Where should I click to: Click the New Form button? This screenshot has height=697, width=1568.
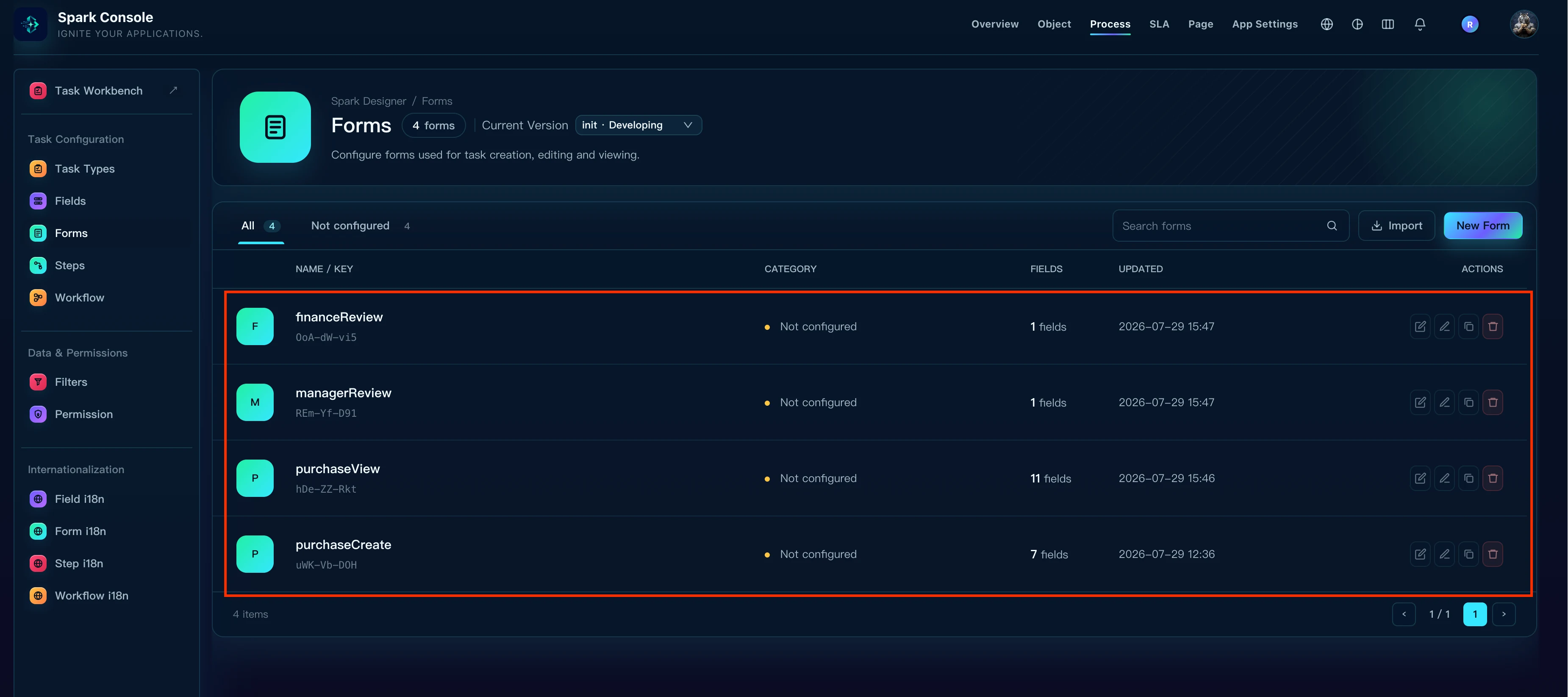click(x=1483, y=226)
